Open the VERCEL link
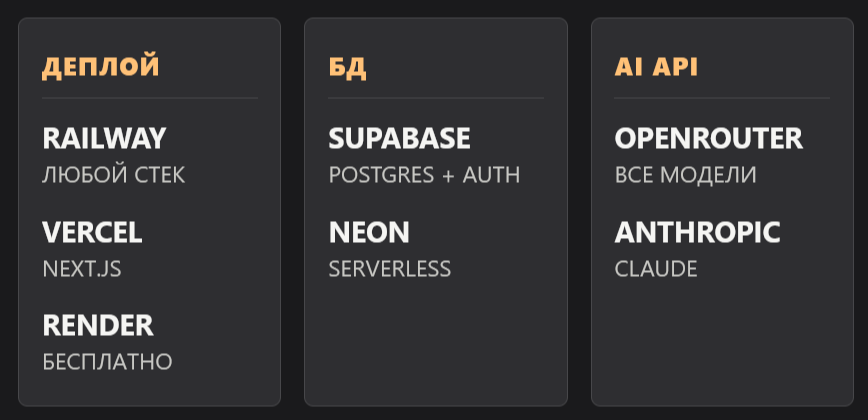The height and width of the screenshot is (420, 868). [x=92, y=233]
